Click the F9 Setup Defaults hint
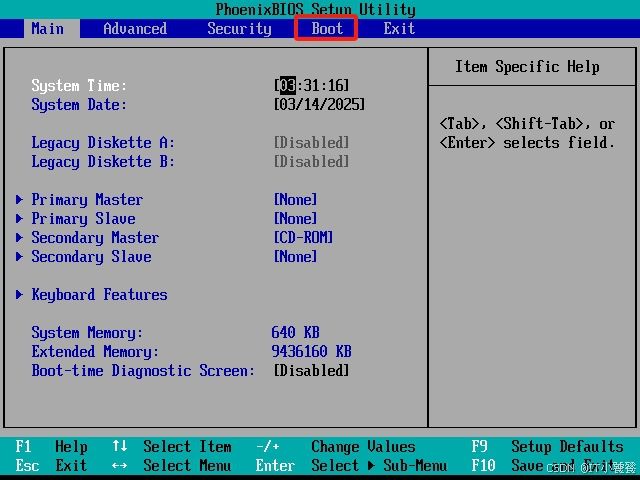The height and width of the screenshot is (480, 640). 547,447
